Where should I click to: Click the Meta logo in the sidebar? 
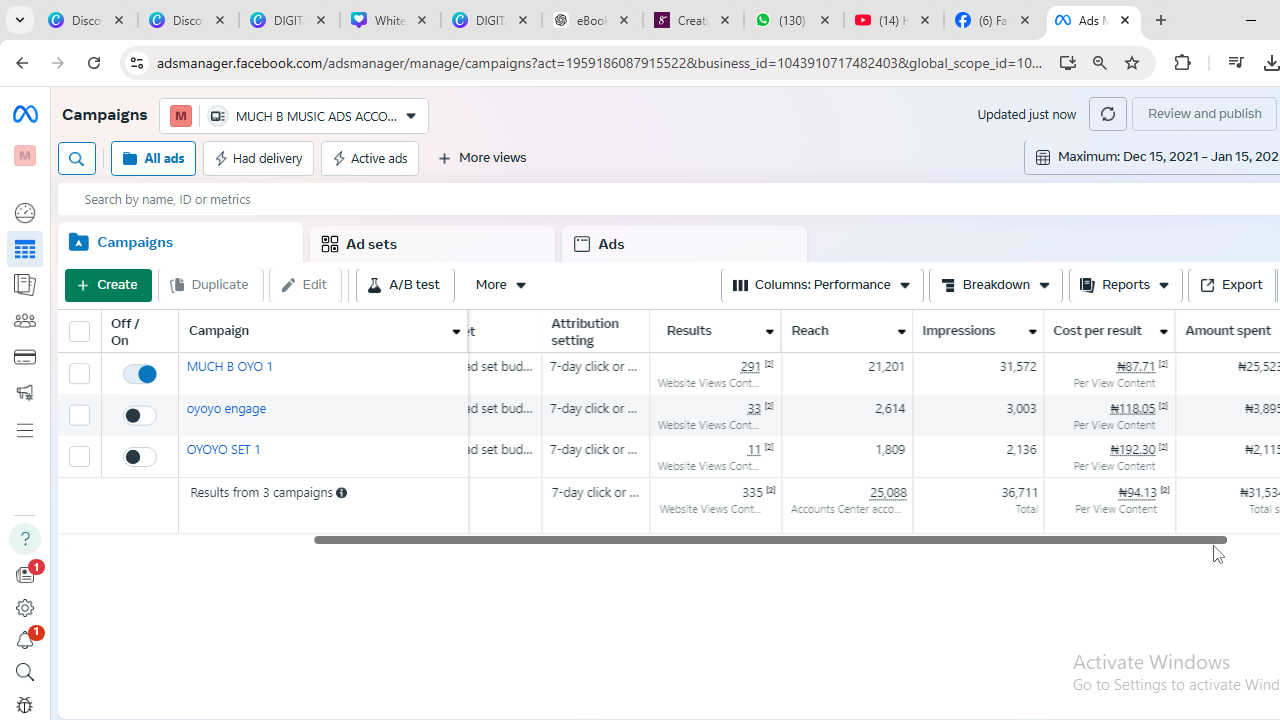click(x=25, y=115)
